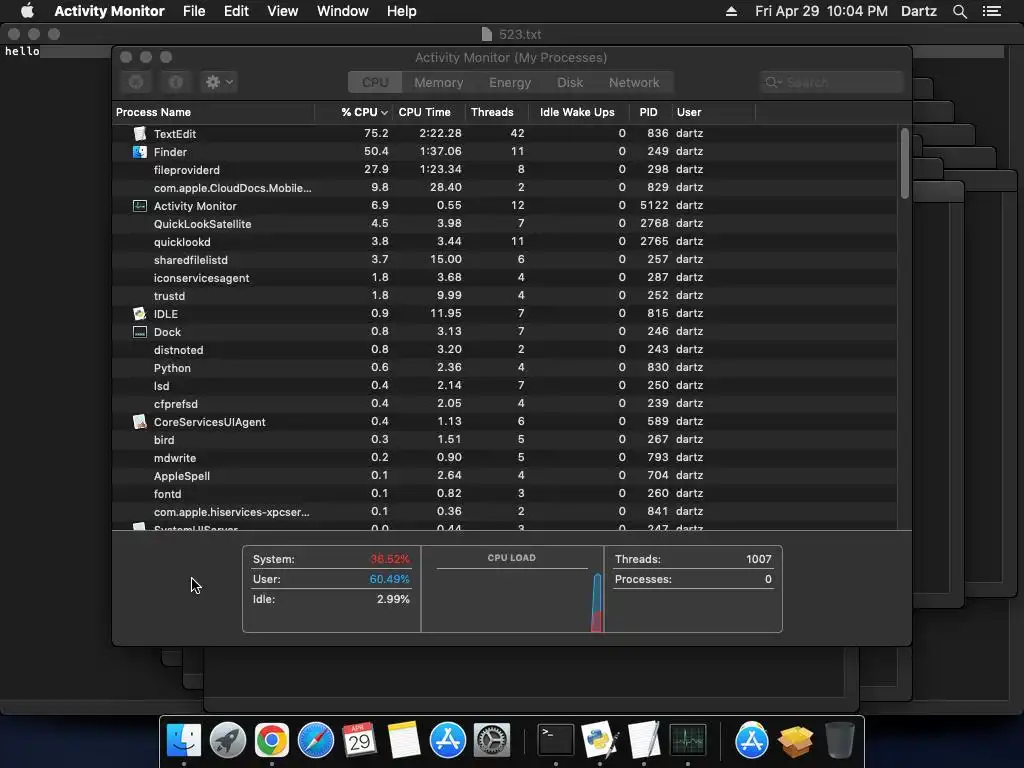Open the Edit menu
The height and width of the screenshot is (768, 1024).
236,11
